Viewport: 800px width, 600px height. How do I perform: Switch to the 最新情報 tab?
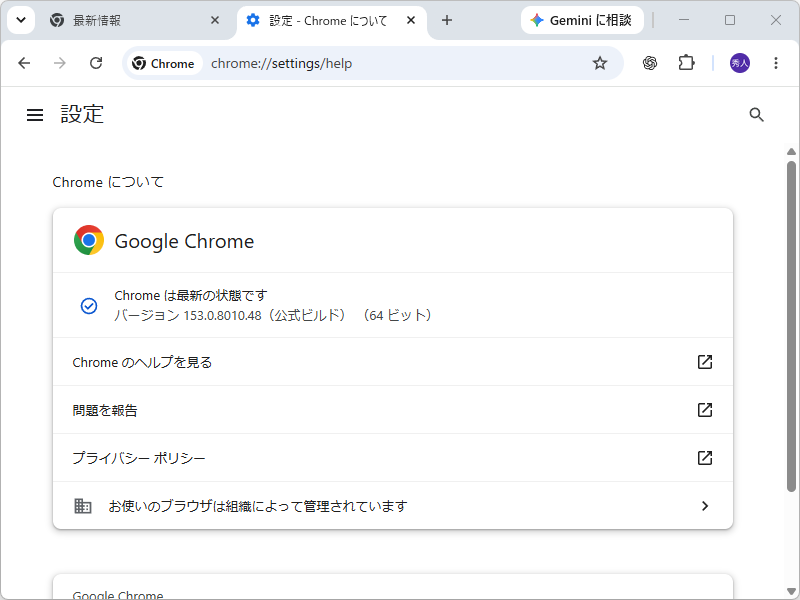point(136,20)
